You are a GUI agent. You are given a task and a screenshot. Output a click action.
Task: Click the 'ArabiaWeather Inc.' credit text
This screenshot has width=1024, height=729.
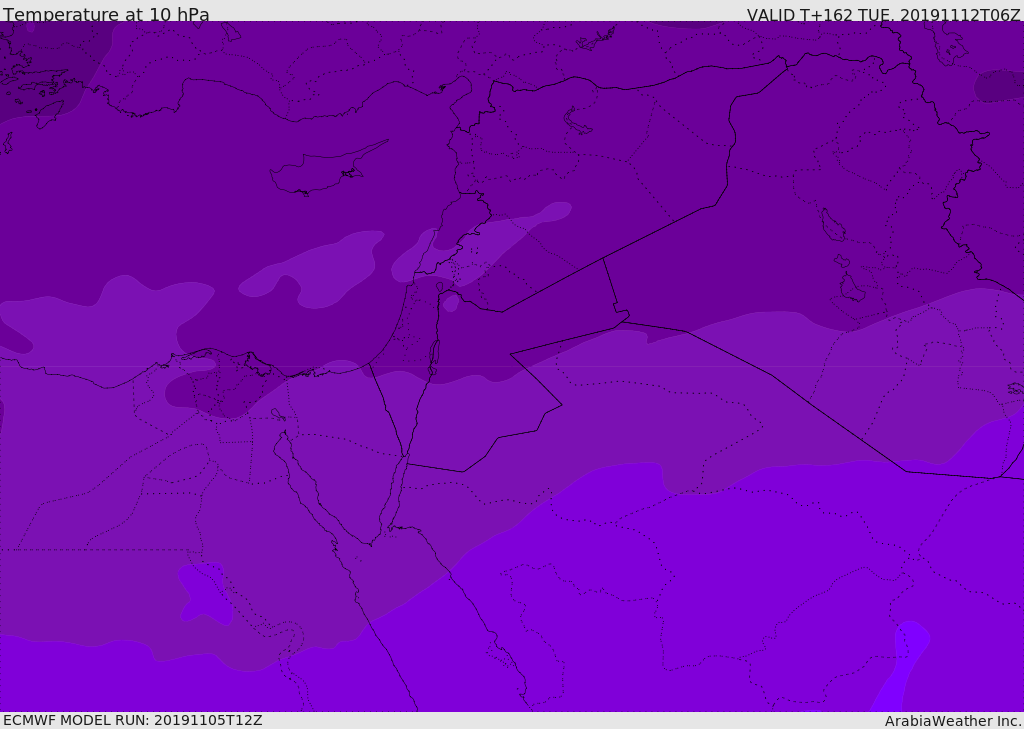click(x=953, y=721)
